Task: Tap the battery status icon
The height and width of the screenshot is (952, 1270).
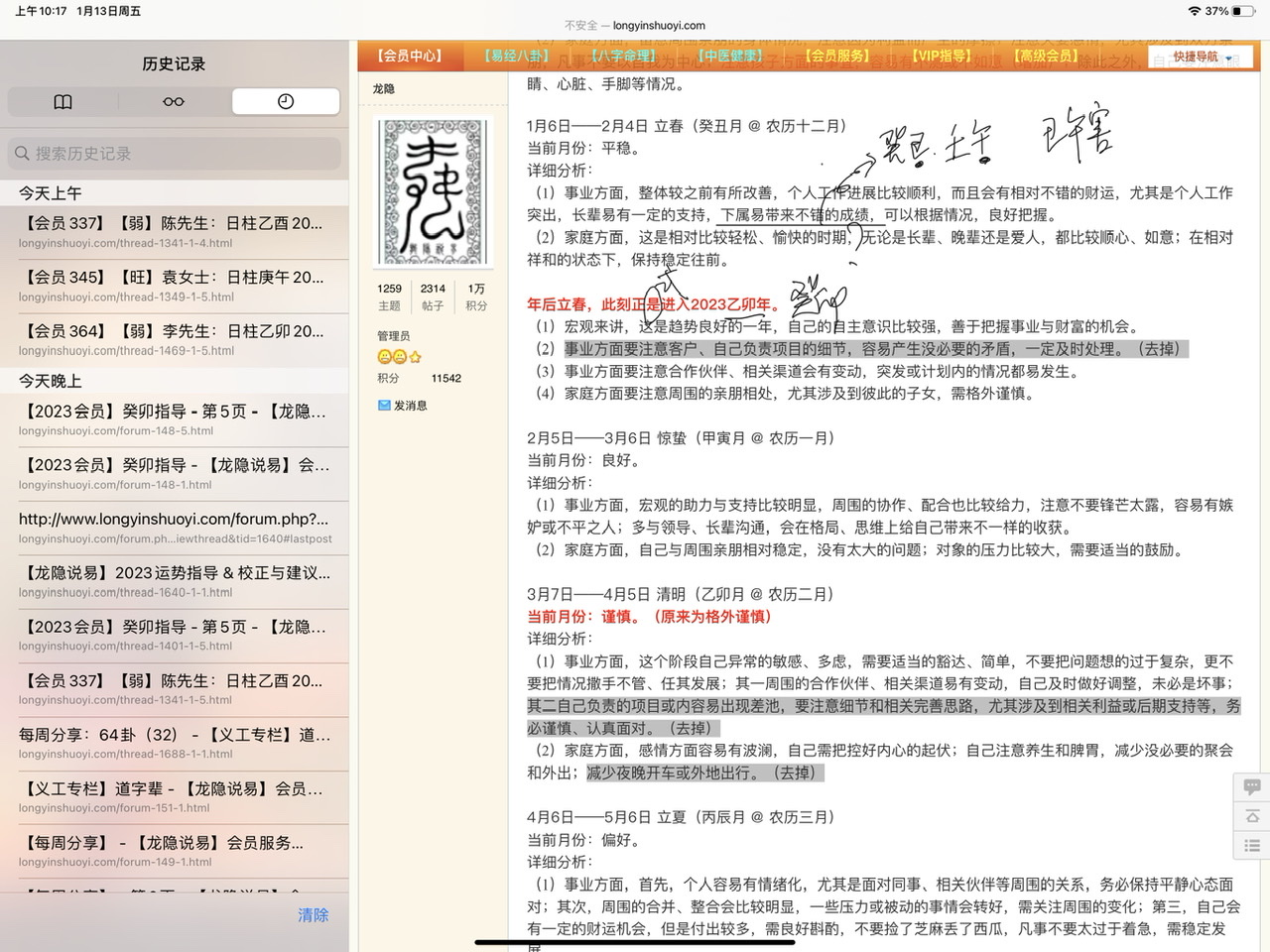Action: pyautogui.click(x=1244, y=11)
